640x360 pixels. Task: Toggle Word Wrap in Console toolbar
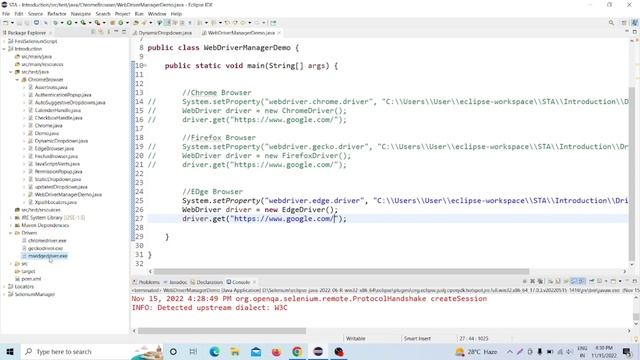coord(566,282)
